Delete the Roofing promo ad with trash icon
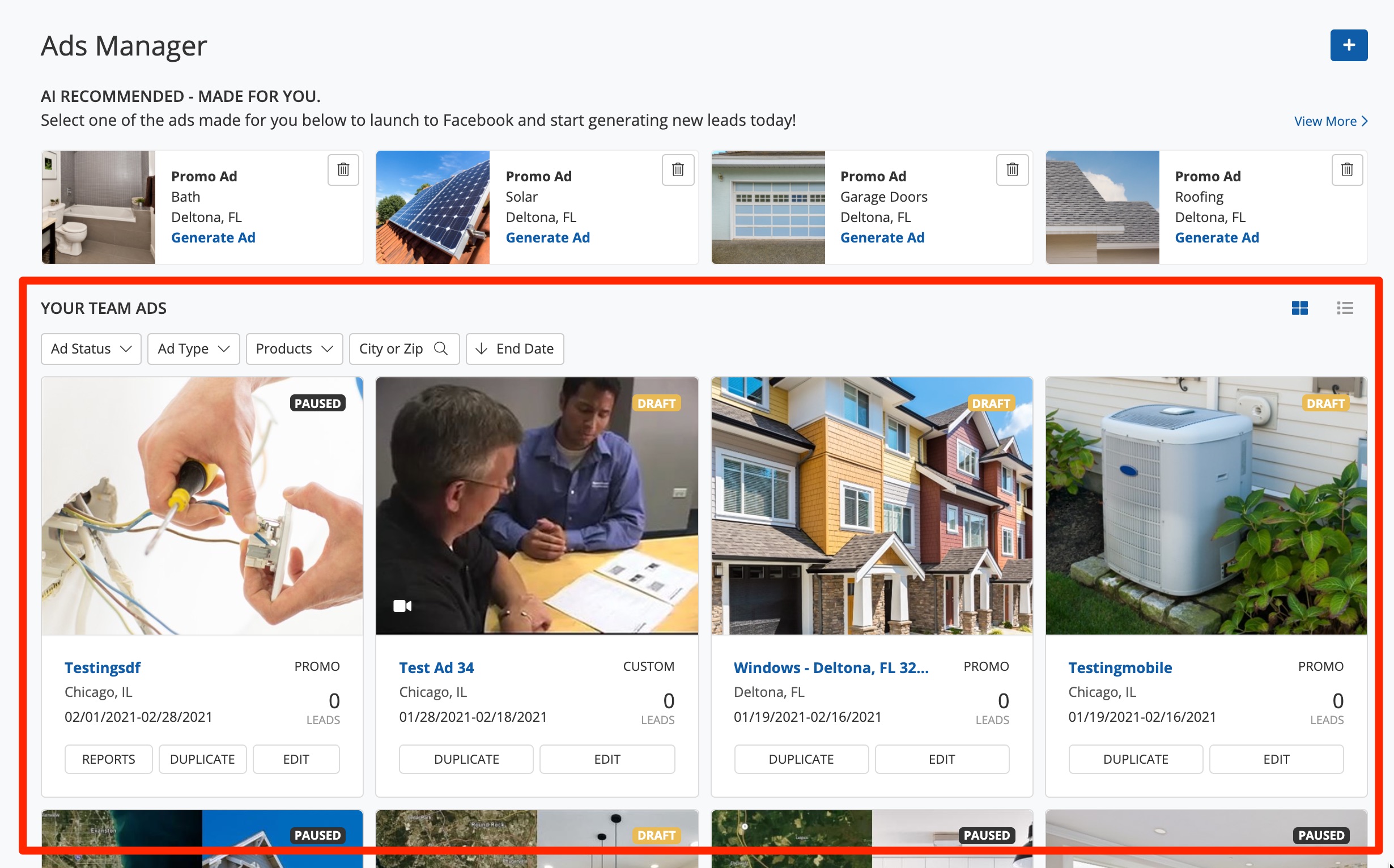This screenshot has height=868, width=1394. [x=1346, y=169]
